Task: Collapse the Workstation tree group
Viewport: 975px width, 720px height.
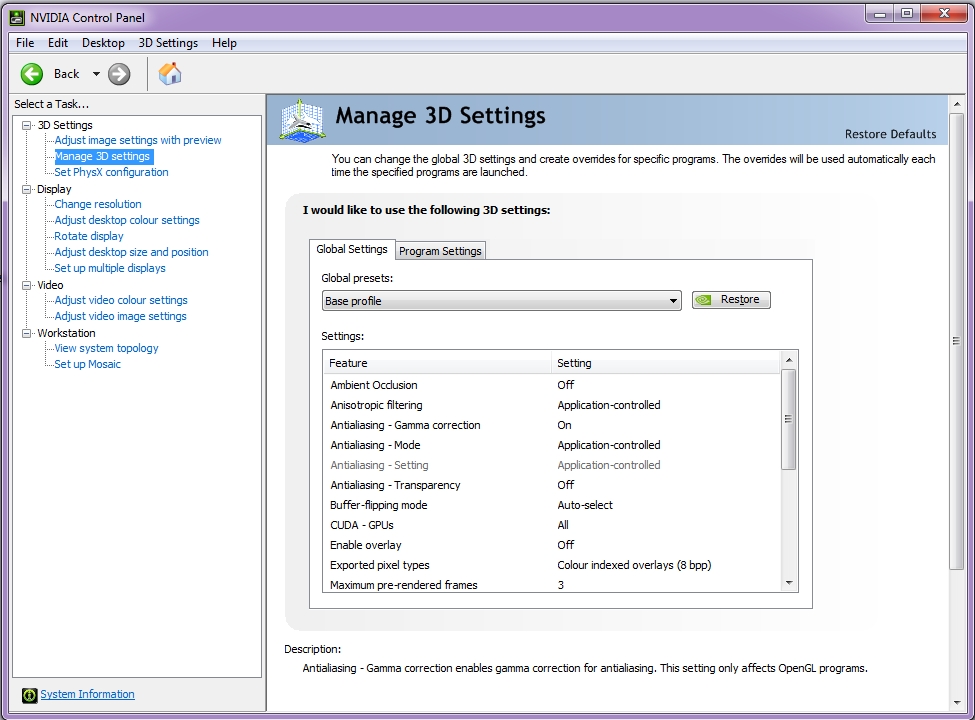Action: pos(27,333)
